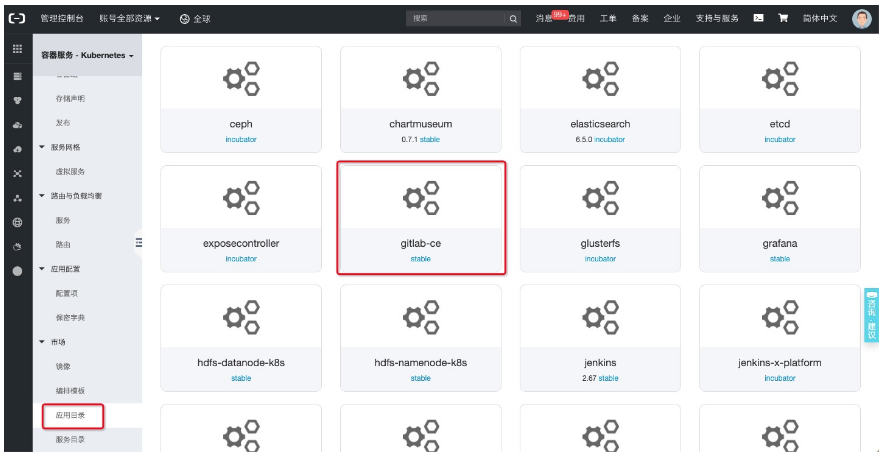
Task: Select 镜像 in the sidebar
Action: click(63, 366)
